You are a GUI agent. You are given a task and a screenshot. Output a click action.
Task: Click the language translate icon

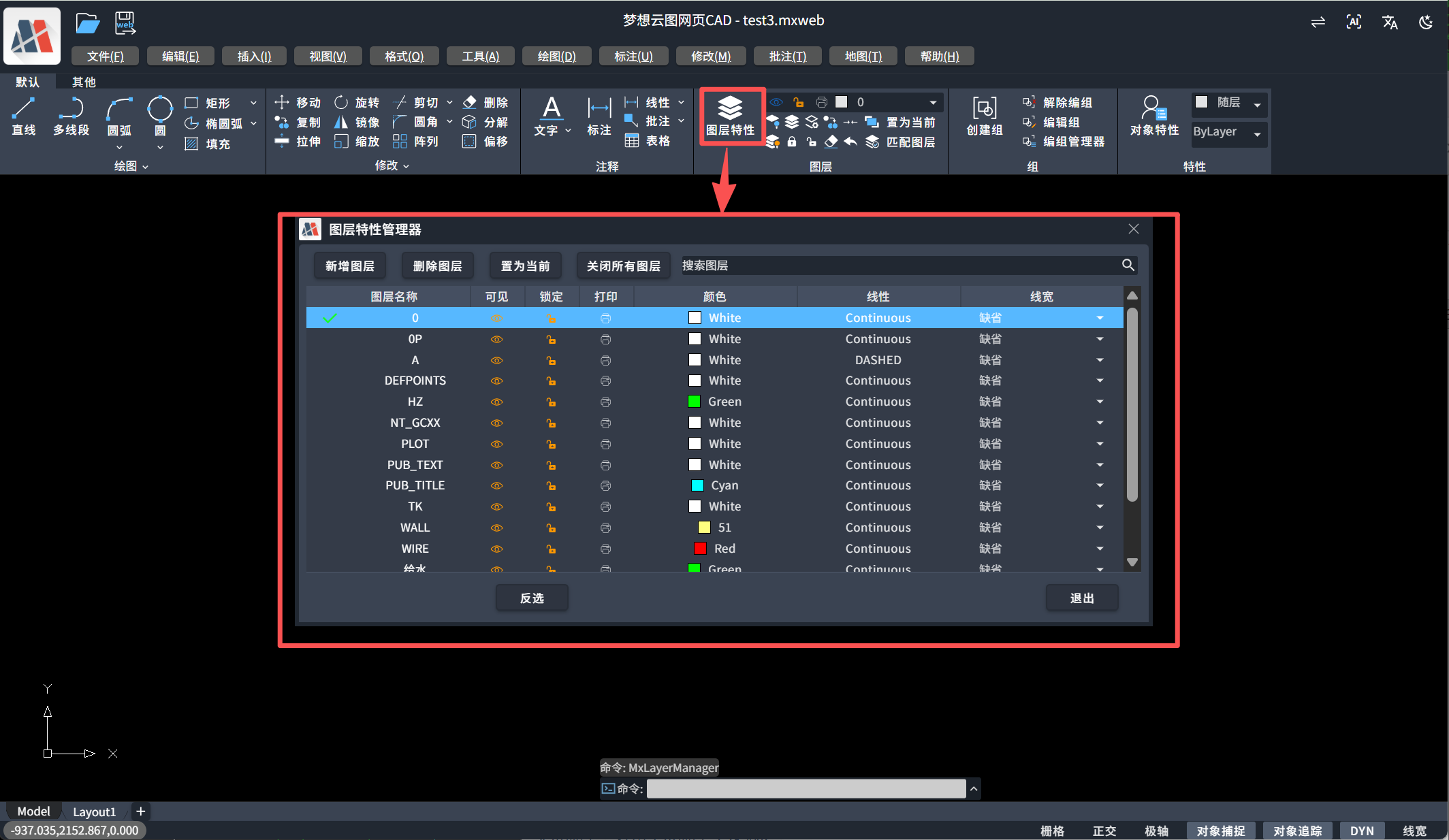coord(1390,22)
